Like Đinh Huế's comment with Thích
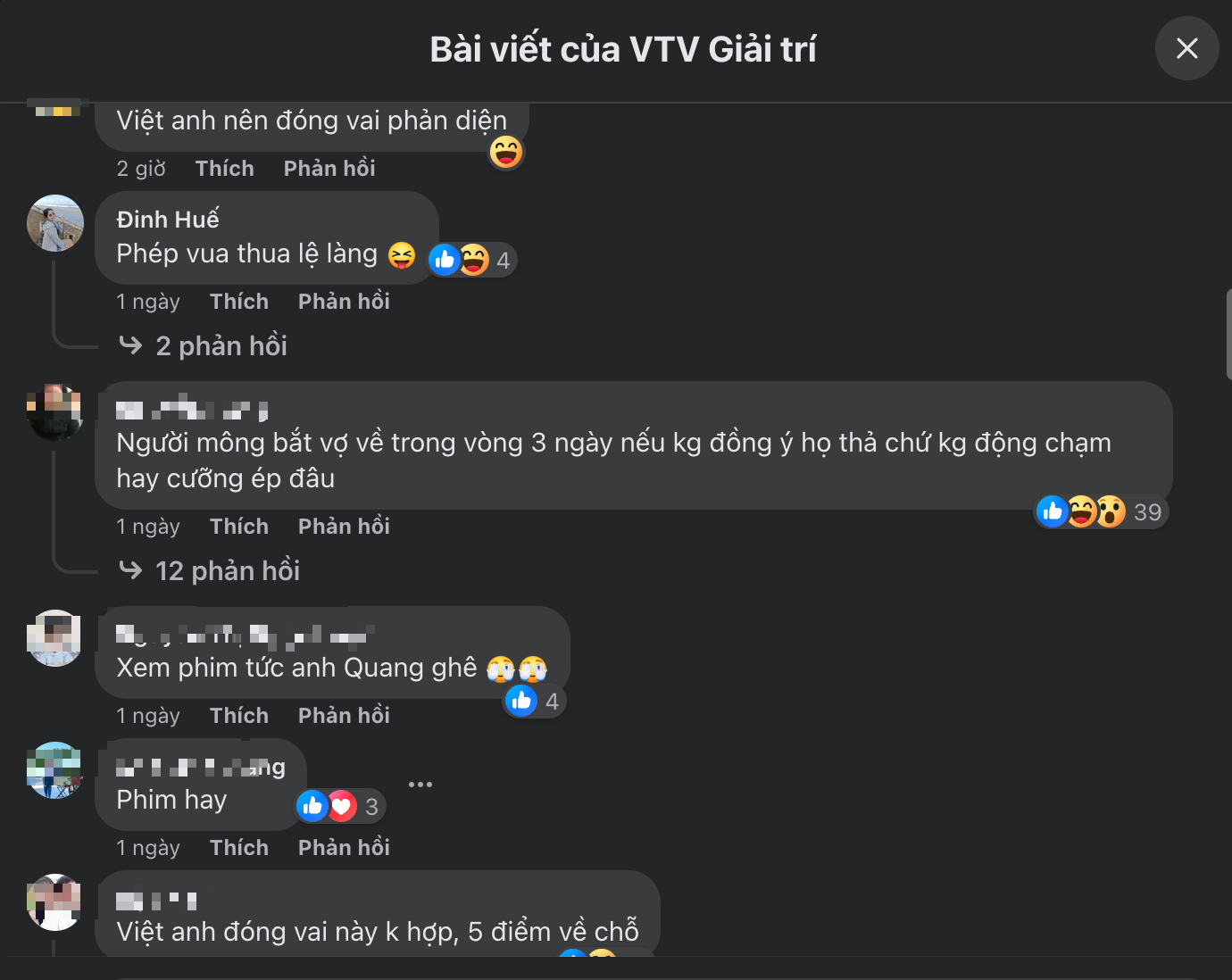Viewport: 1232px width, 980px height. 239,302
